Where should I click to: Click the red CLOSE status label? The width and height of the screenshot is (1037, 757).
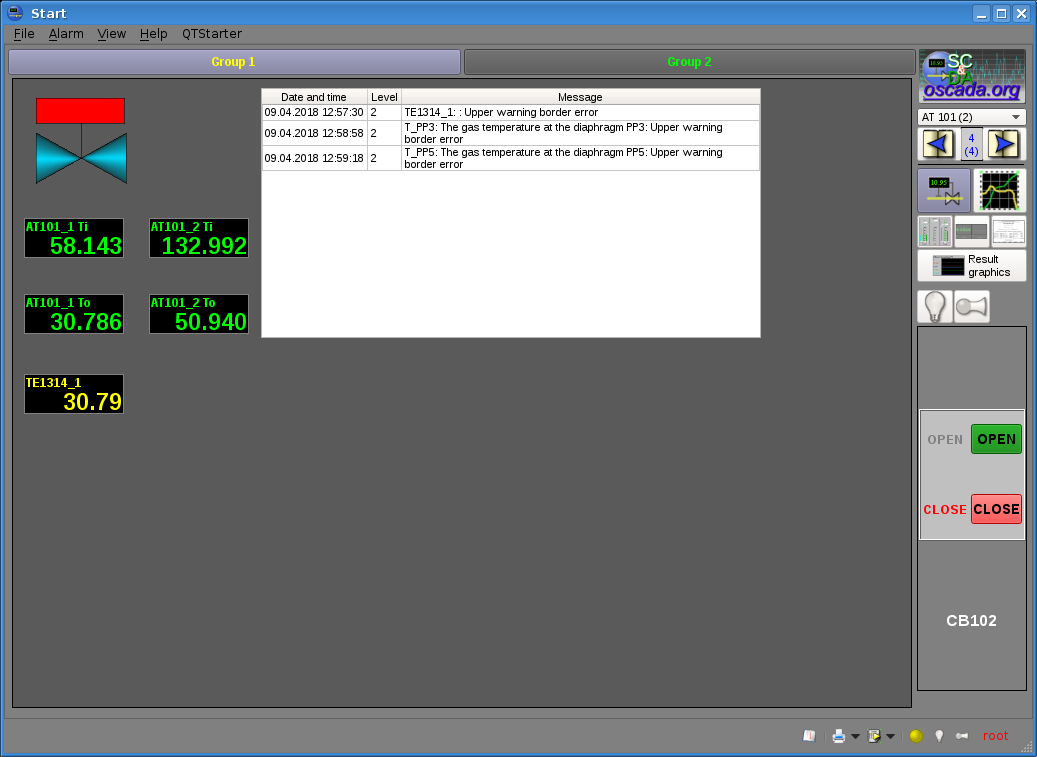tap(945, 510)
